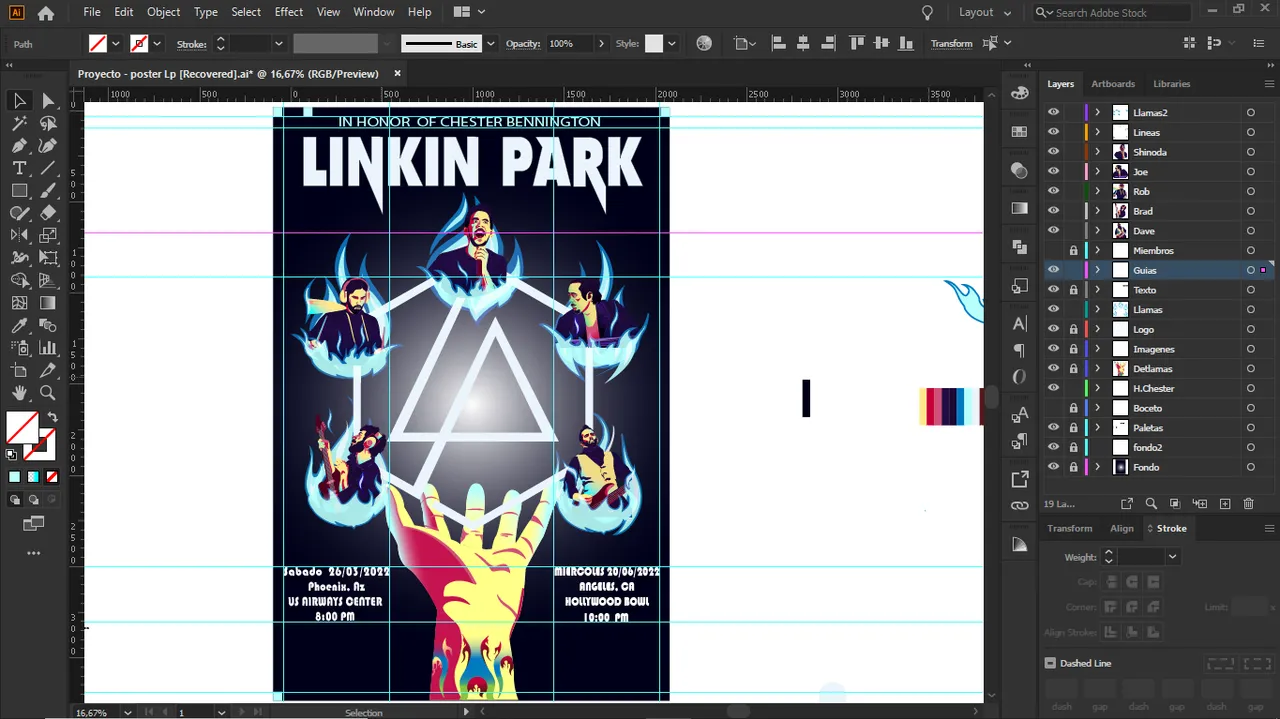Click the Opacity 100% field
The height and width of the screenshot is (719, 1280).
[568, 44]
